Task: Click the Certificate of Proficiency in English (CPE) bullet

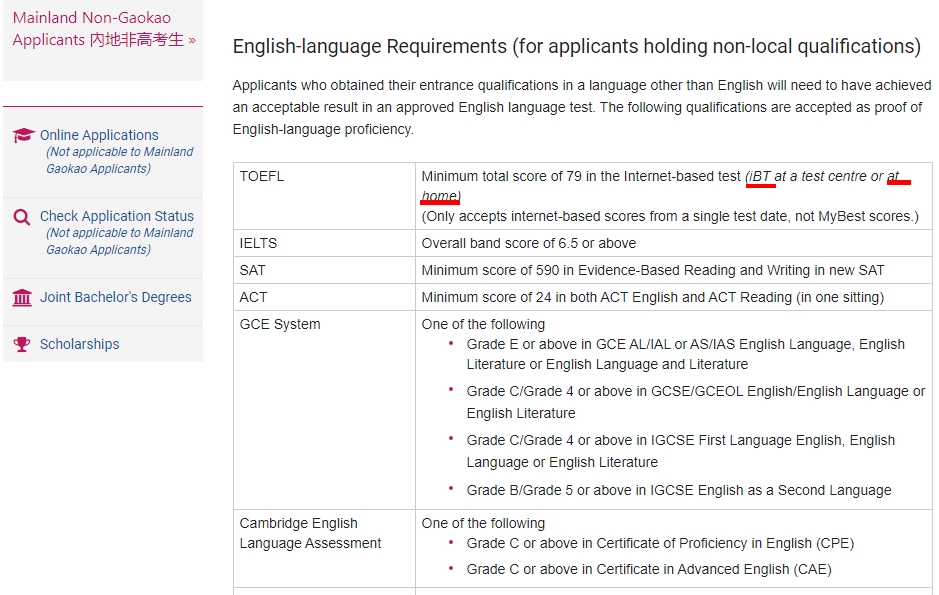Action: coord(660,543)
